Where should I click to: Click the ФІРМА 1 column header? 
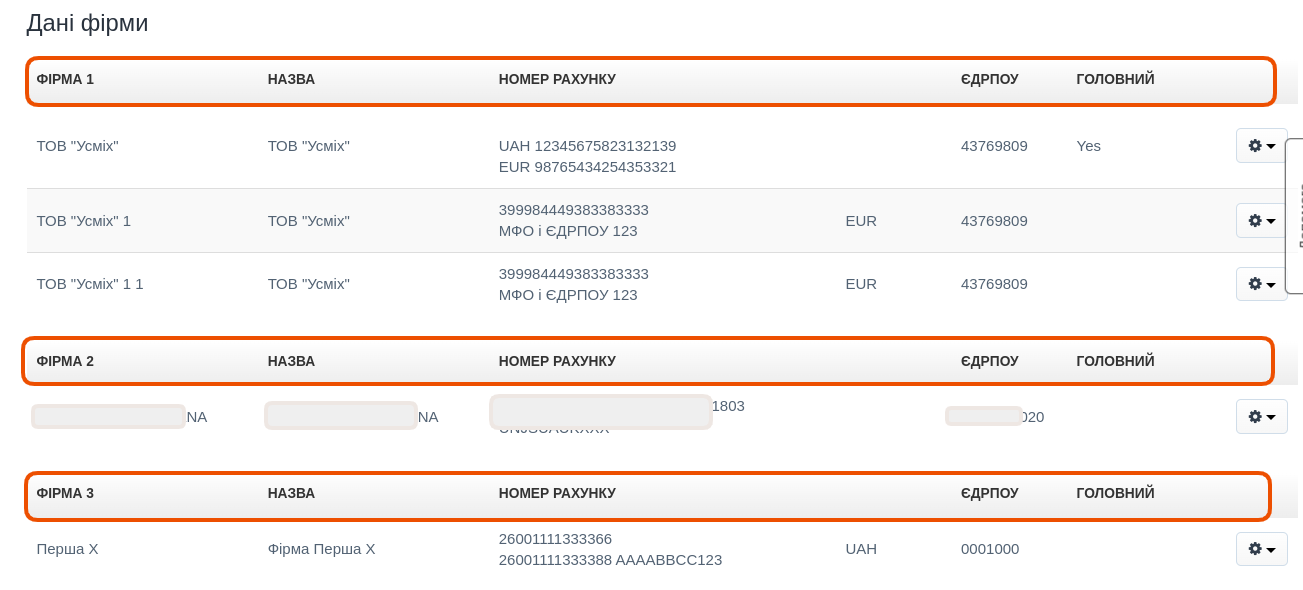65,79
